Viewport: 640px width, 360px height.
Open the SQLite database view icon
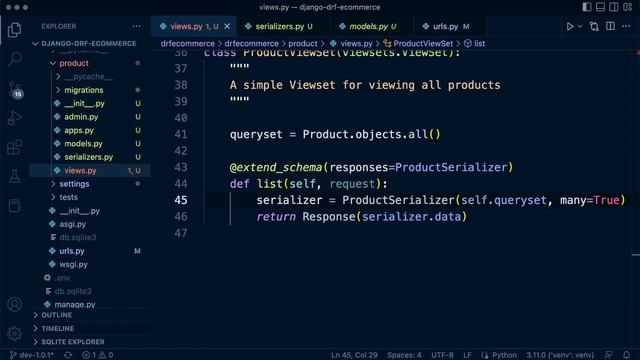(15, 206)
